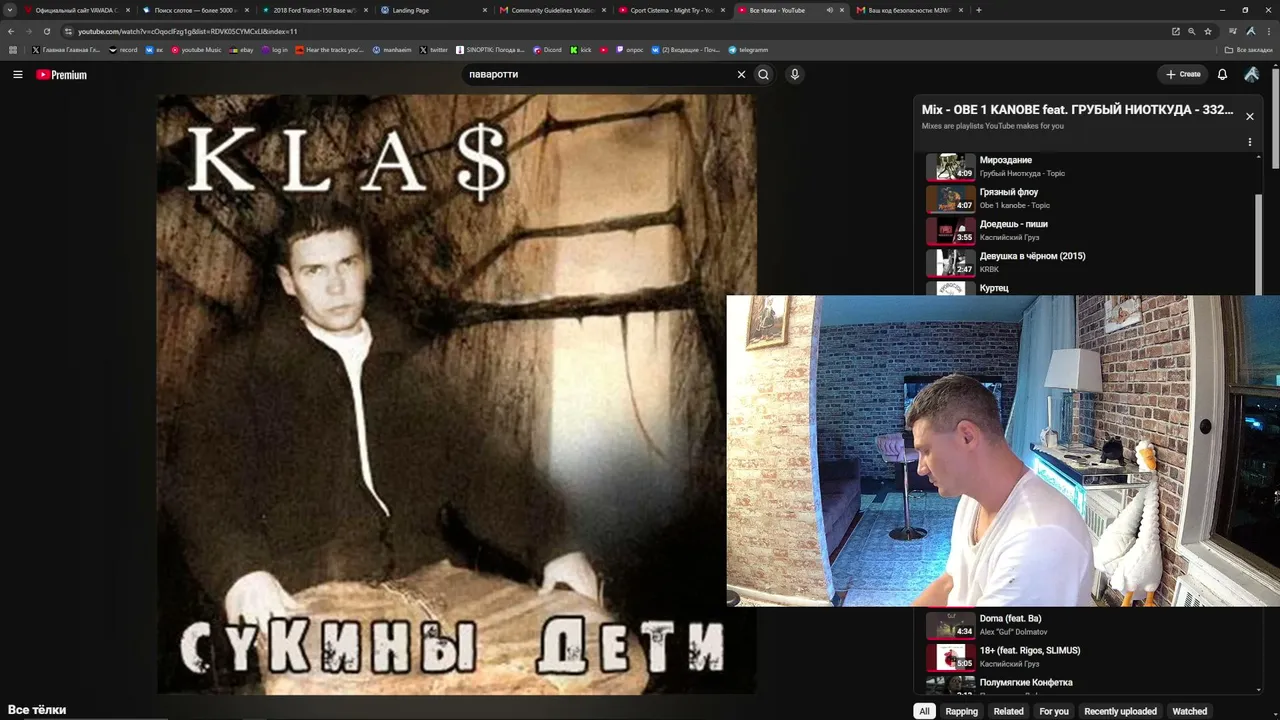1280x720 pixels.
Task: Select the 'For you' chip
Action: [1054, 711]
